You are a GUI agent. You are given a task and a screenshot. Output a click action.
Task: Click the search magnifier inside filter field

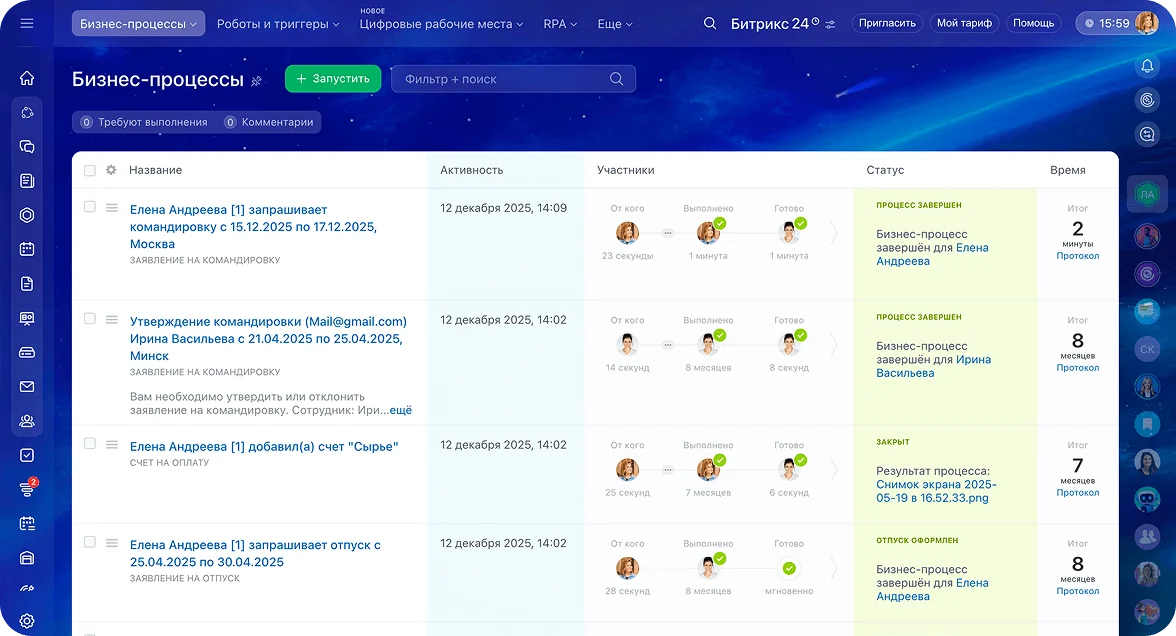[616, 79]
